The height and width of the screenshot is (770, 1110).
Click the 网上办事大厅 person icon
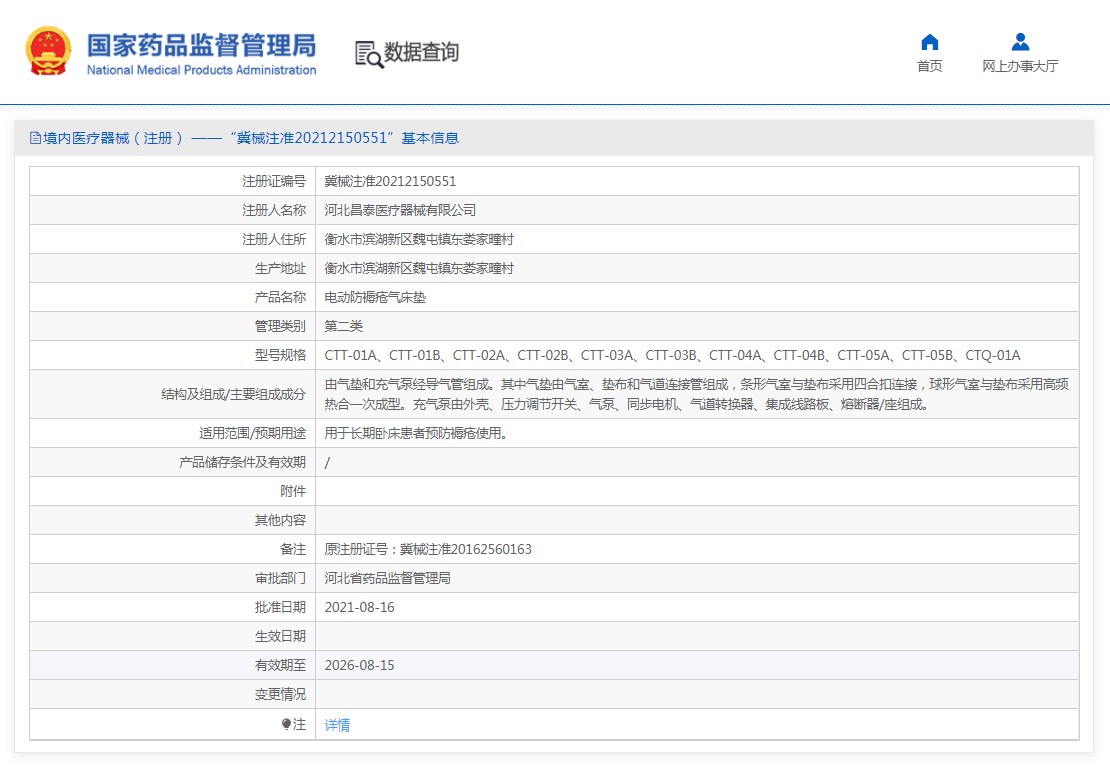[x=1019, y=42]
